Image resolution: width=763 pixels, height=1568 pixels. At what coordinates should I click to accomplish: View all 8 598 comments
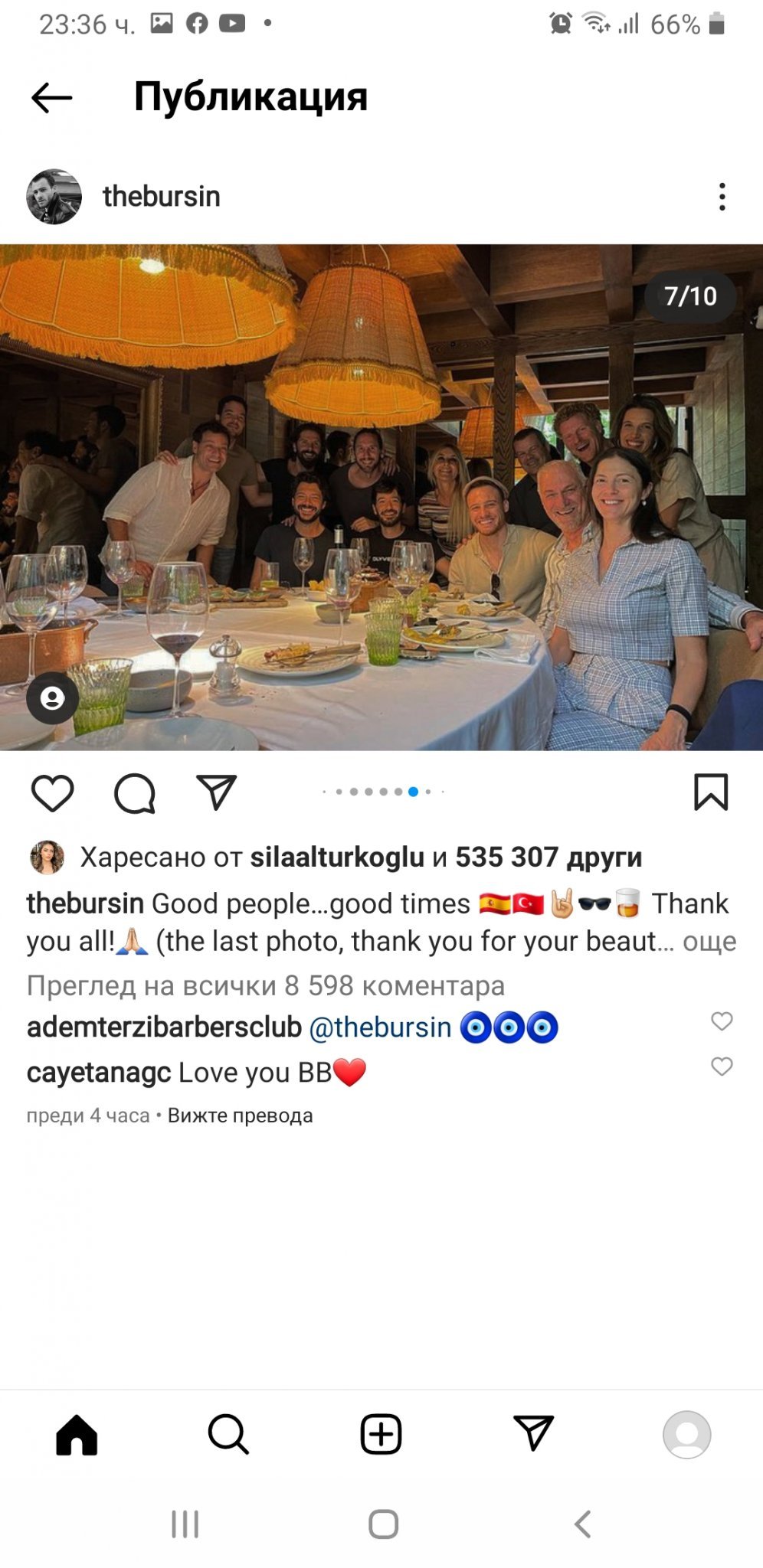tap(266, 985)
